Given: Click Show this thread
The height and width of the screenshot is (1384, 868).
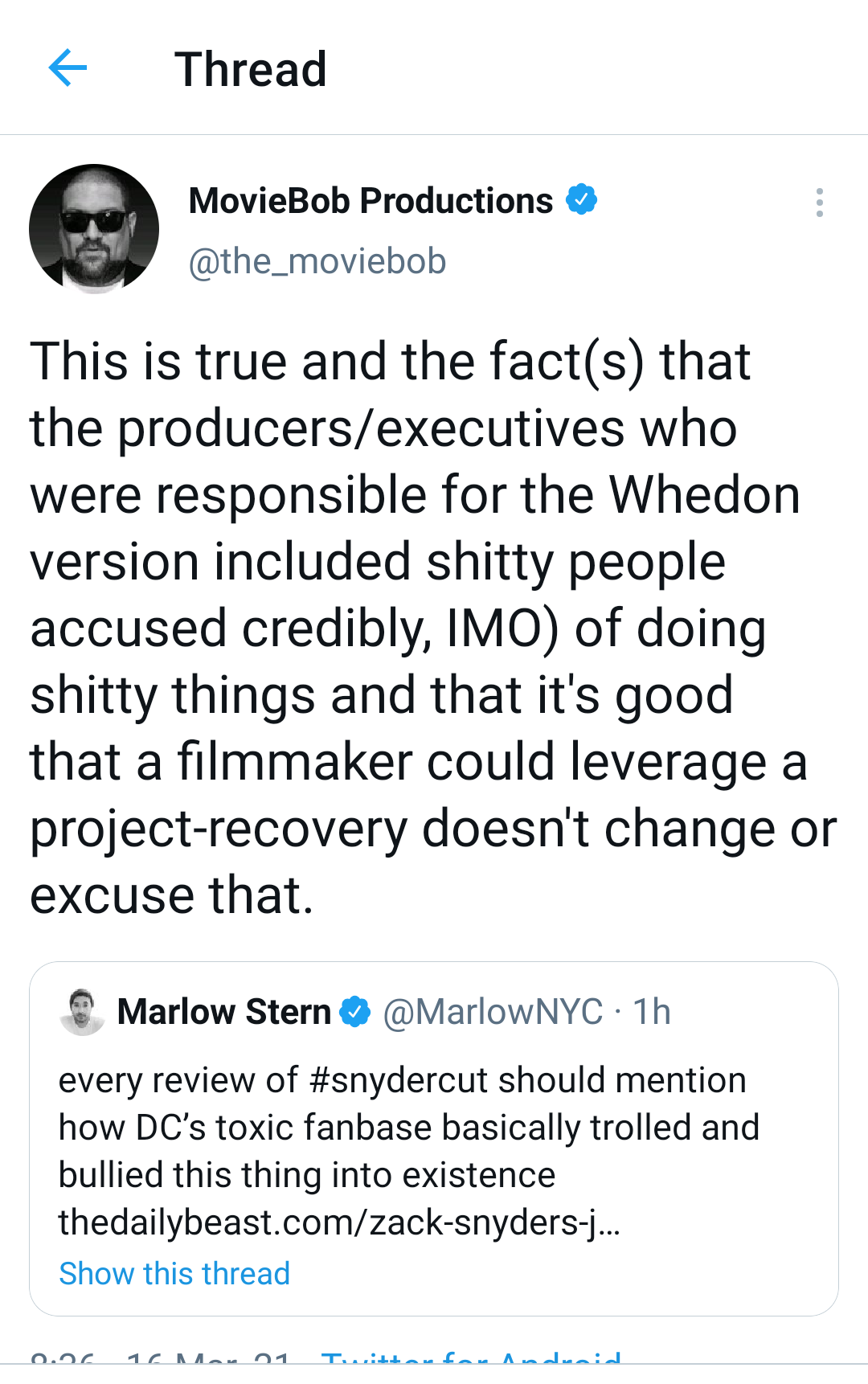Looking at the screenshot, I should 174,1274.
